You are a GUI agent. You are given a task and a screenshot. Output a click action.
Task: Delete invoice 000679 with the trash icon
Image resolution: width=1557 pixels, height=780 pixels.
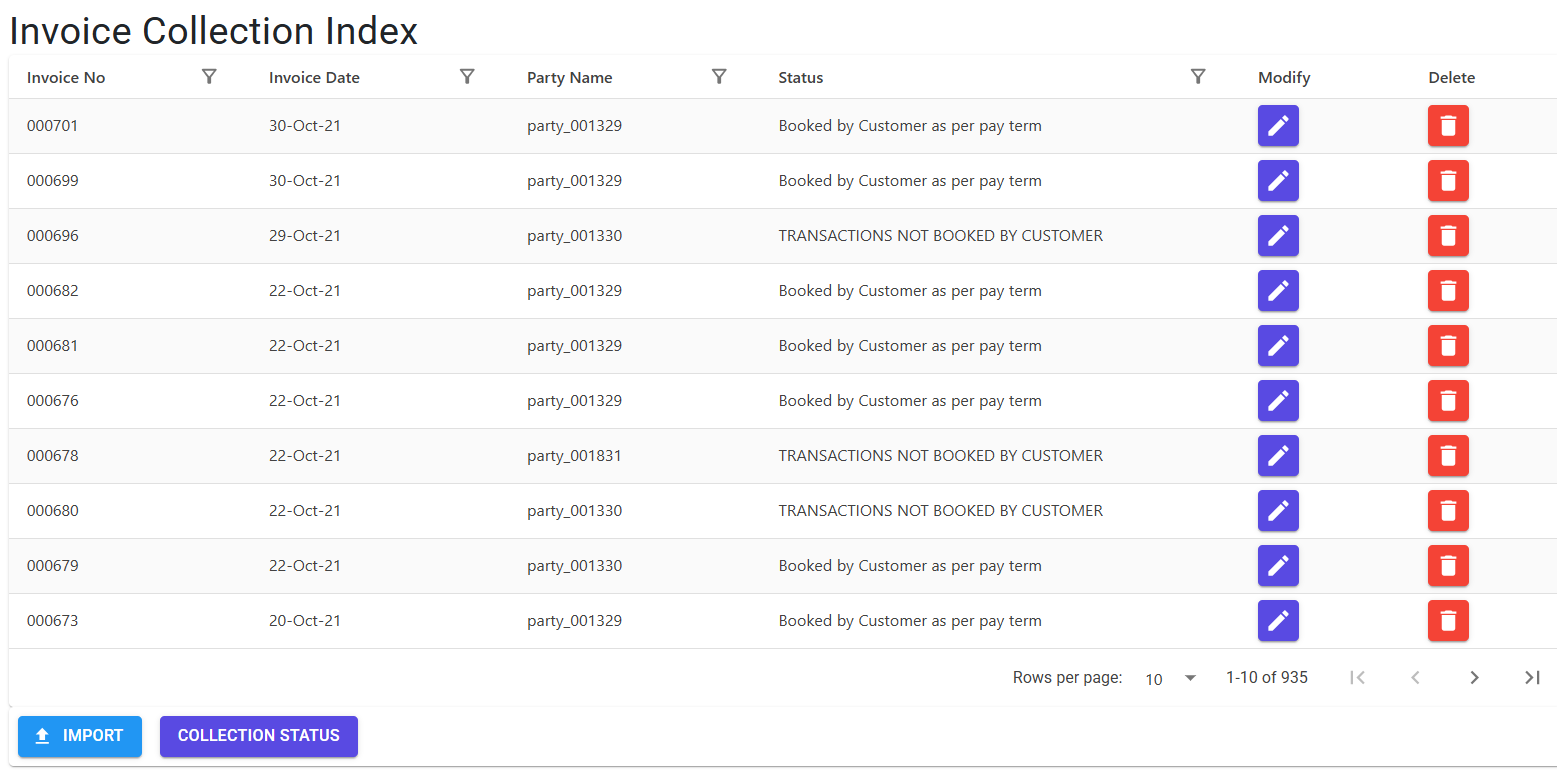[1448, 566]
